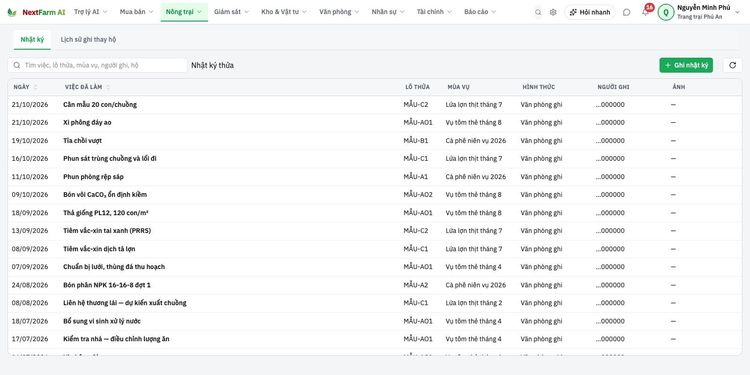Expand the Báo cáo menu

(x=480, y=12)
